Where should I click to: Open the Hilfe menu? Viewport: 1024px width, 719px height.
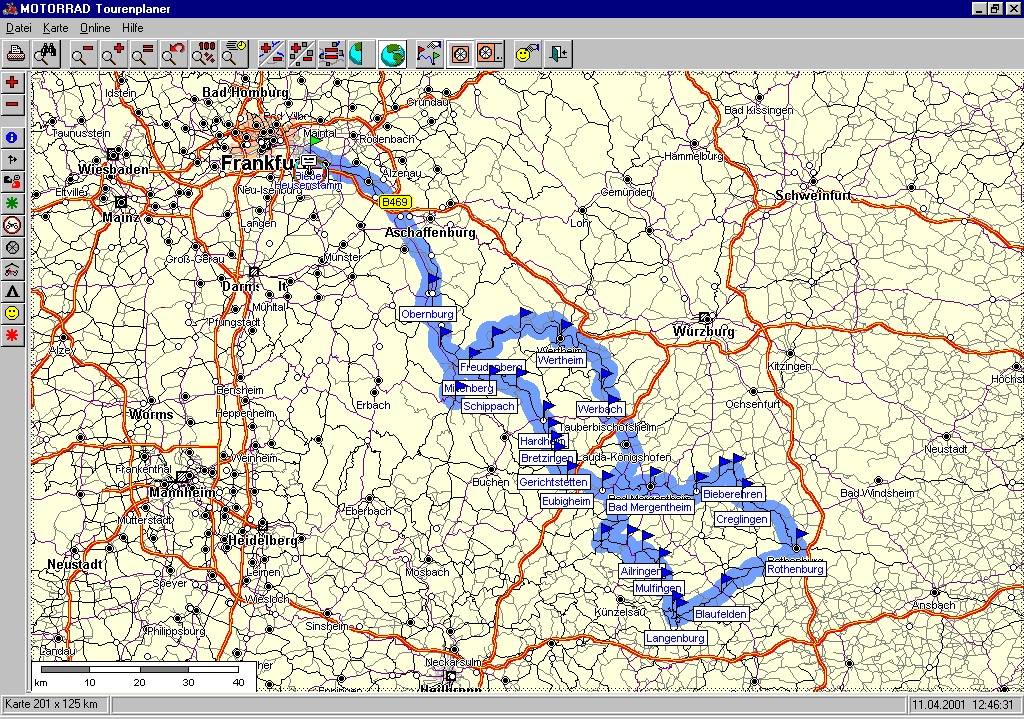(x=133, y=28)
